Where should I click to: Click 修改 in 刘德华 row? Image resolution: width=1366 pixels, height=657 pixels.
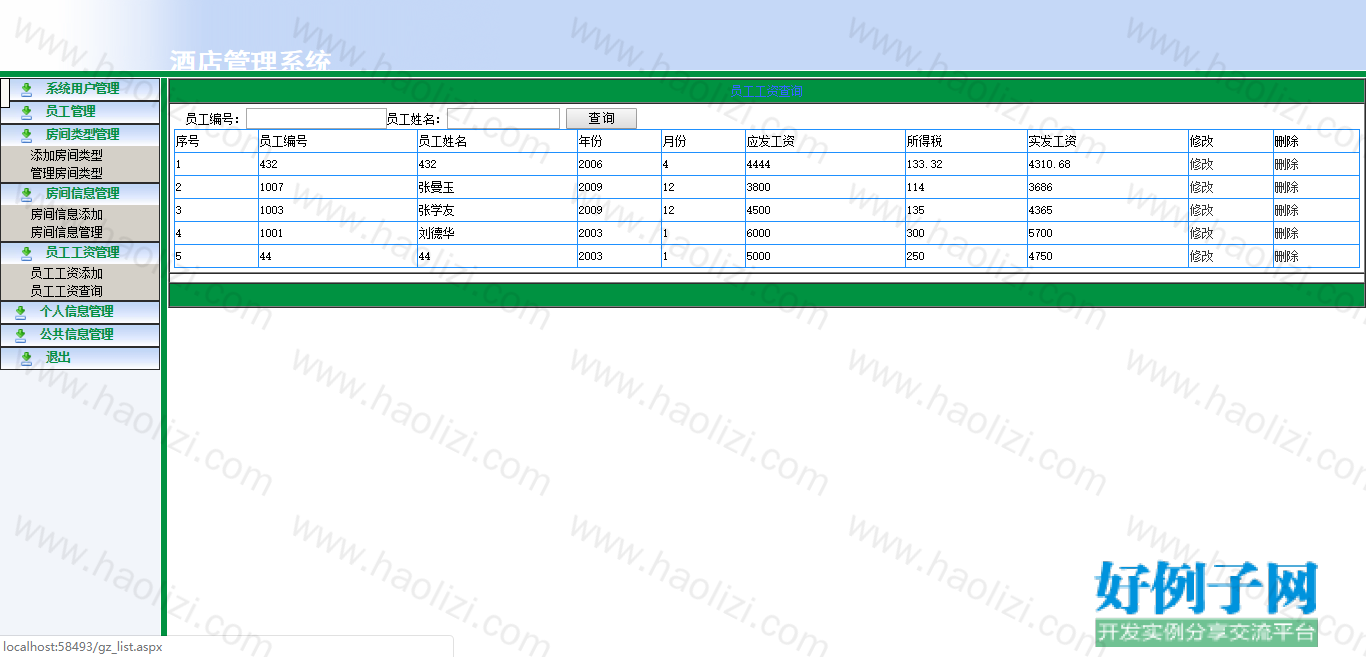click(1201, 233)
